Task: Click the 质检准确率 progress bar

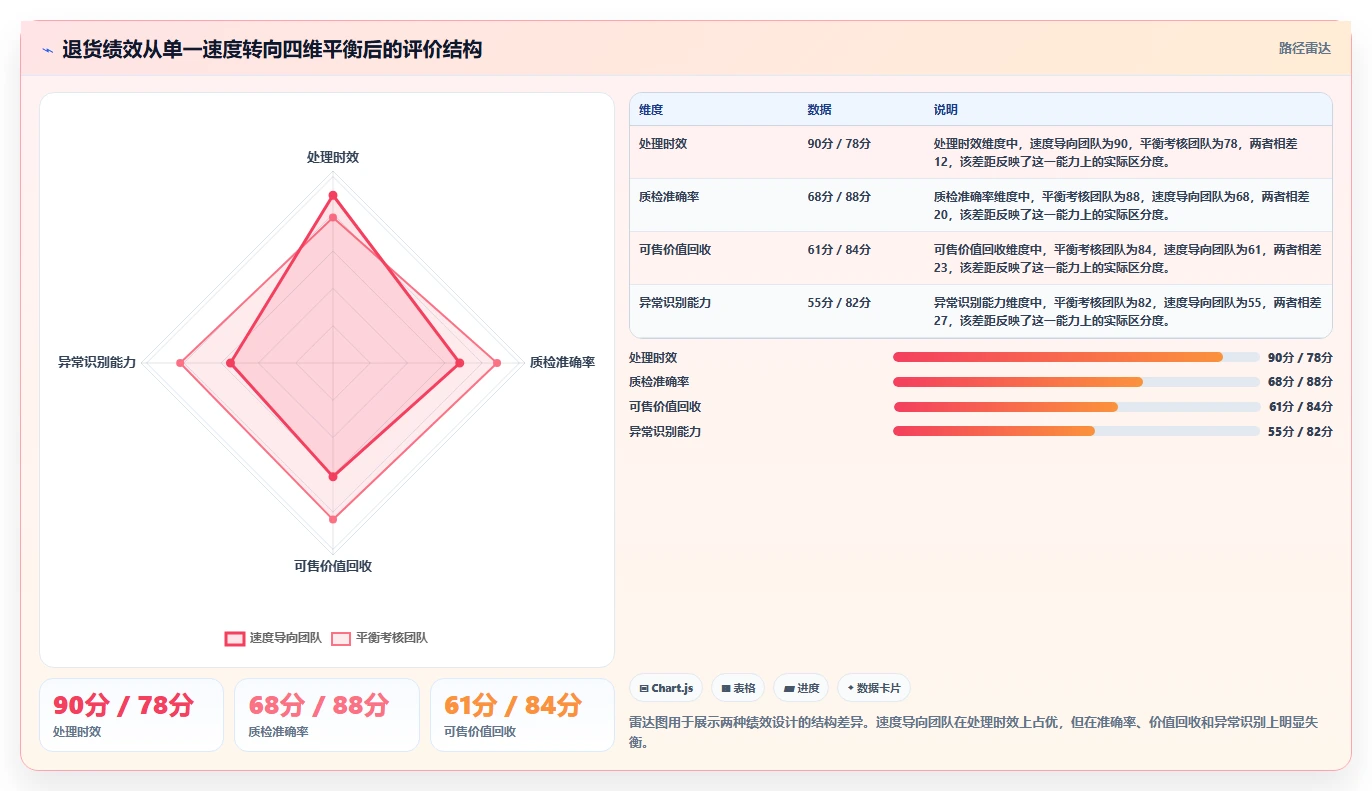Action: tap(1076, 382)
